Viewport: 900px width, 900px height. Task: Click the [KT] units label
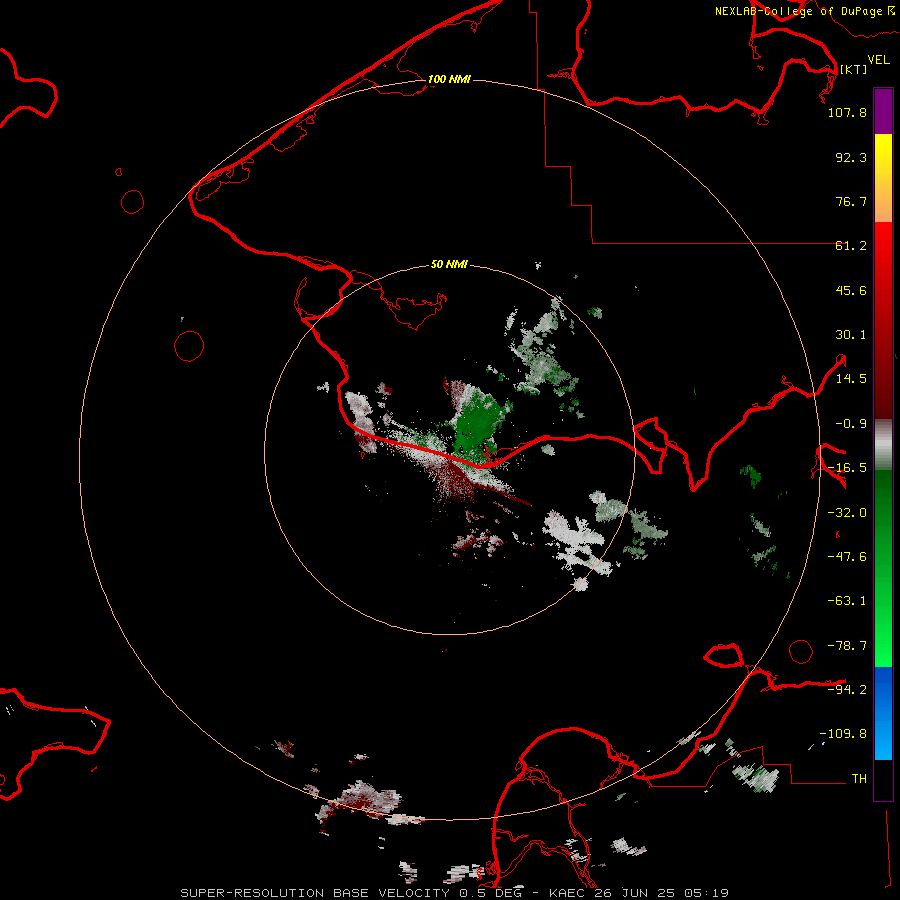click(x=854, y=69)
